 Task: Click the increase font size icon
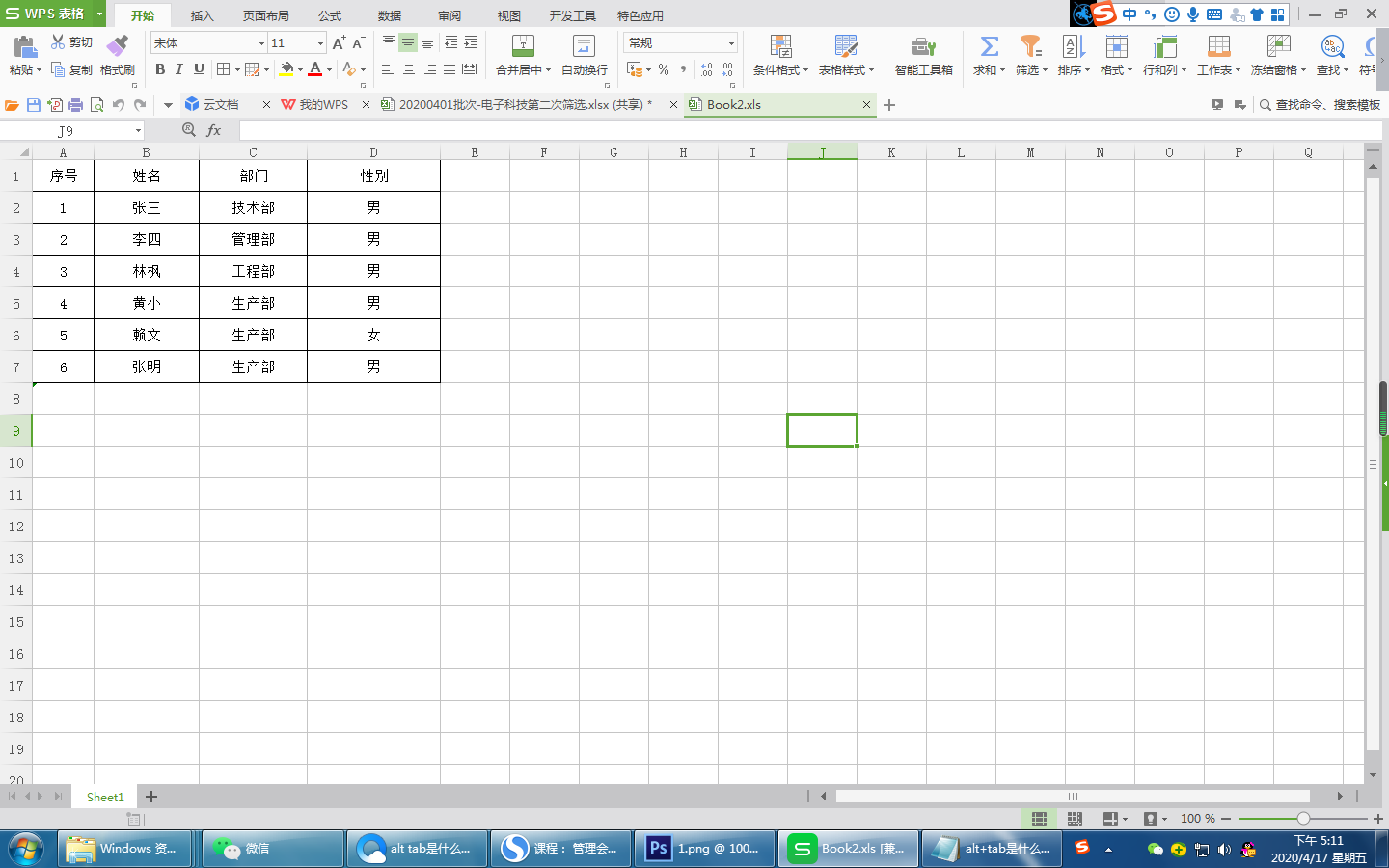tap(339, 43)
